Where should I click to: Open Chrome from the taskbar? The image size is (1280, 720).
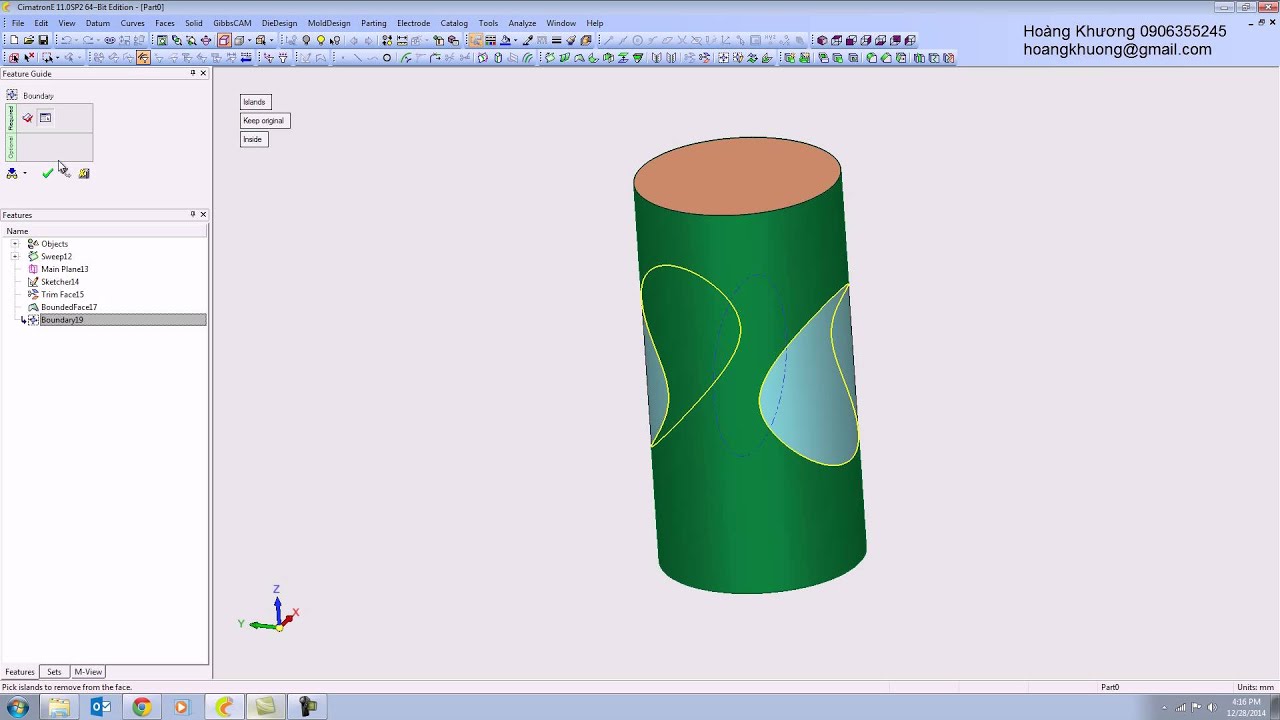141,707
